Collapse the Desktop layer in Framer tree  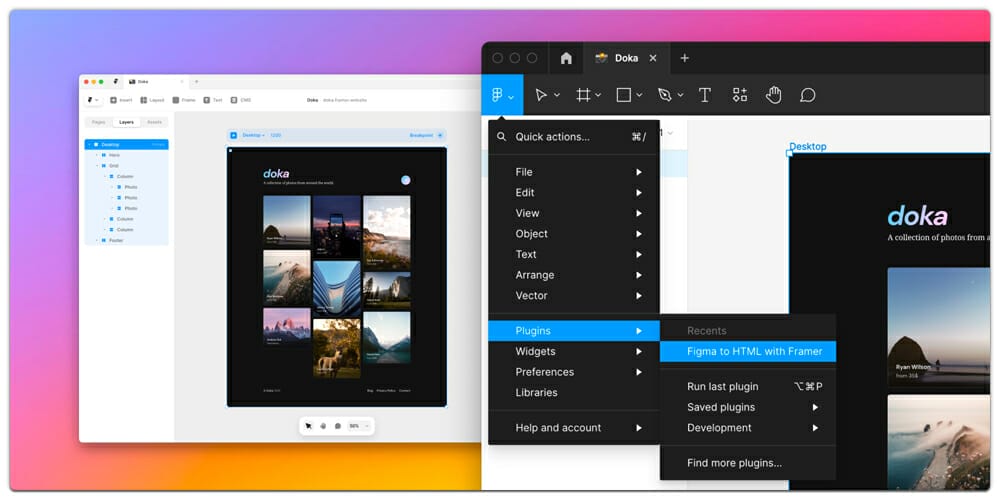[x=89, y=145]
